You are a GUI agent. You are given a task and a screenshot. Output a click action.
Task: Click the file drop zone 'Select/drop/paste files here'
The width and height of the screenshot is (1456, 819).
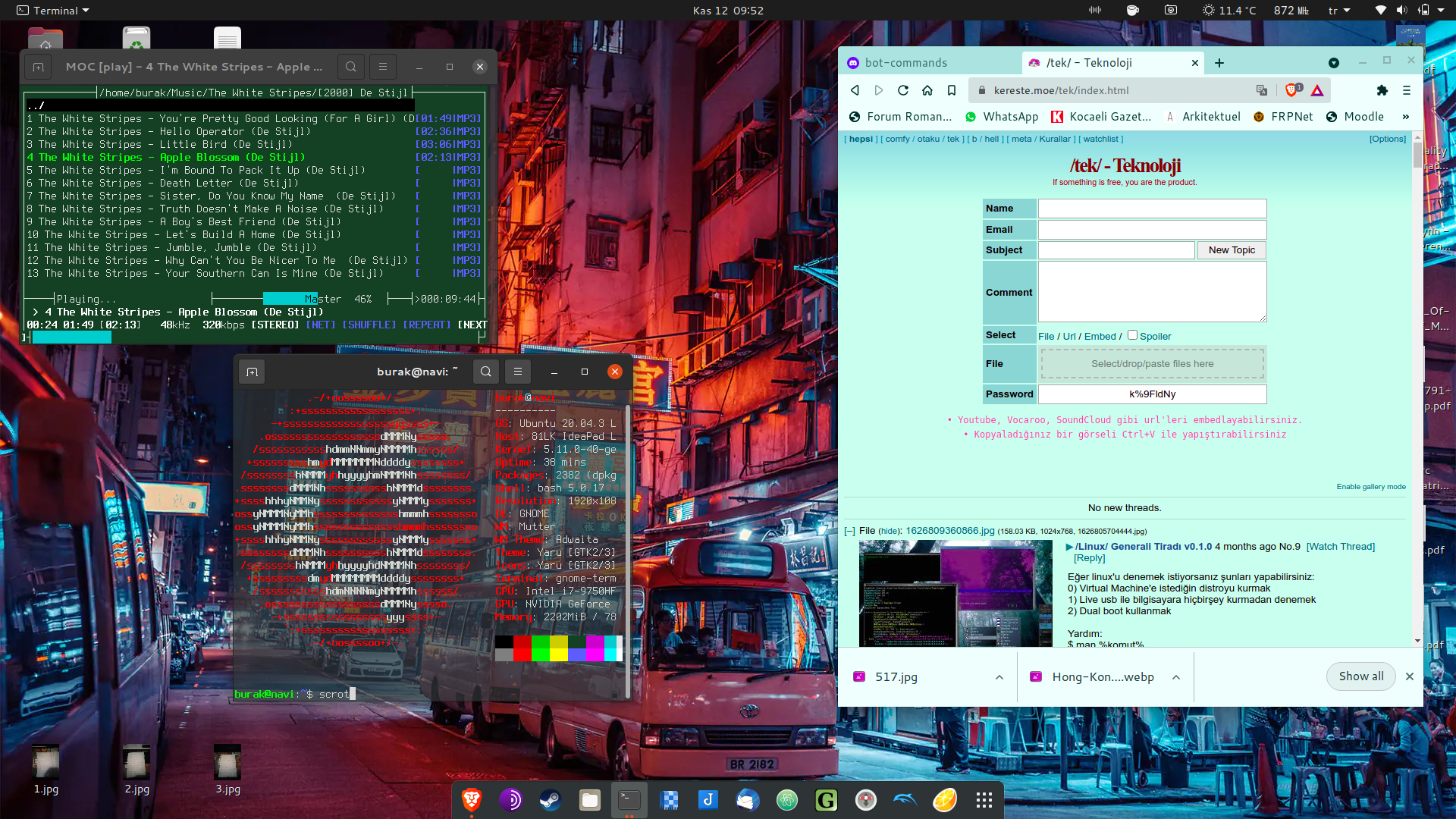tap(1152, 364)
